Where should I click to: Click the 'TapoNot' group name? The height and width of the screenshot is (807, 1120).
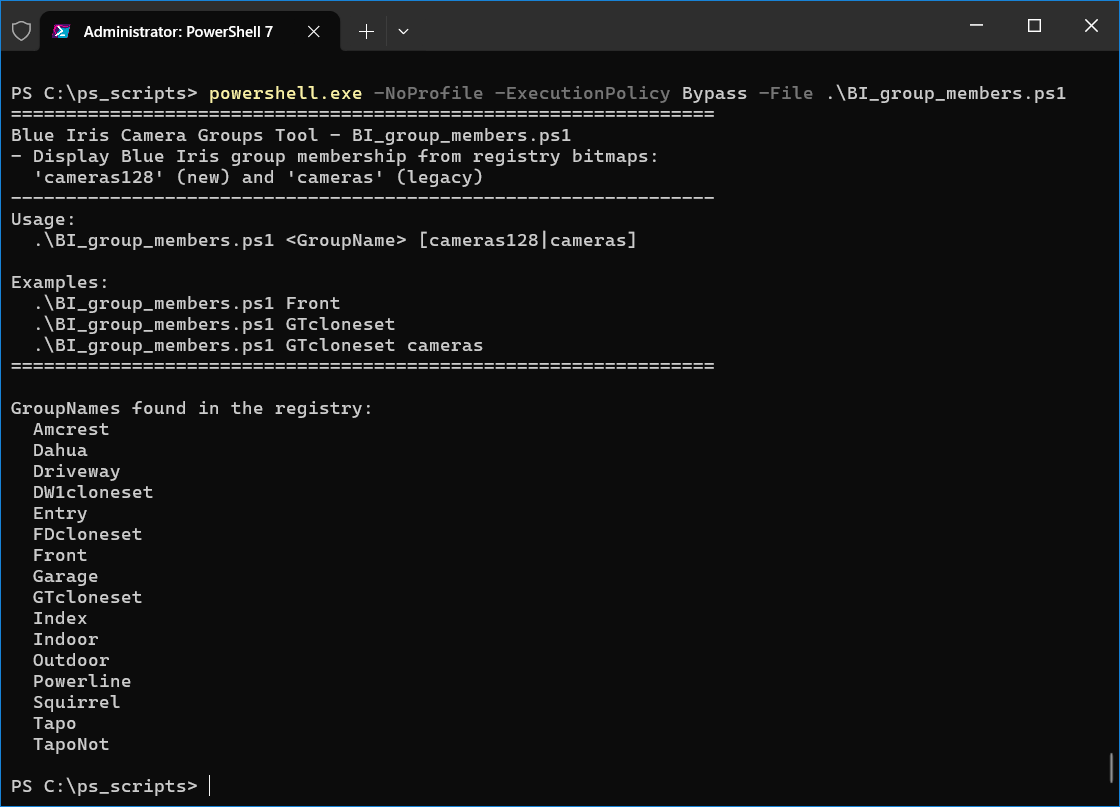[71, 744]
